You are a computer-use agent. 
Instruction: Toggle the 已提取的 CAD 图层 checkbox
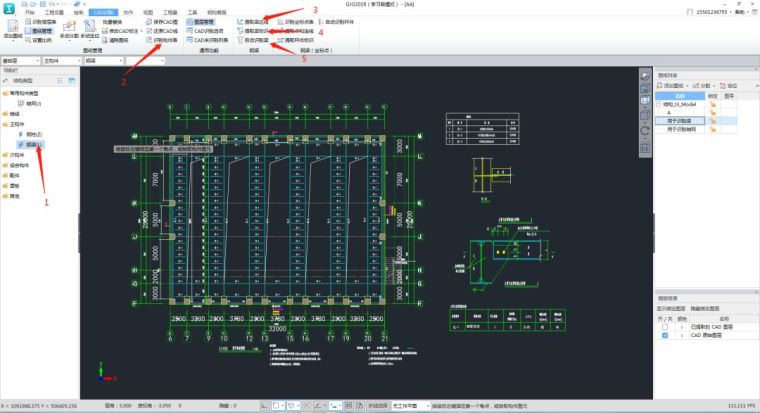pos(667,328)
